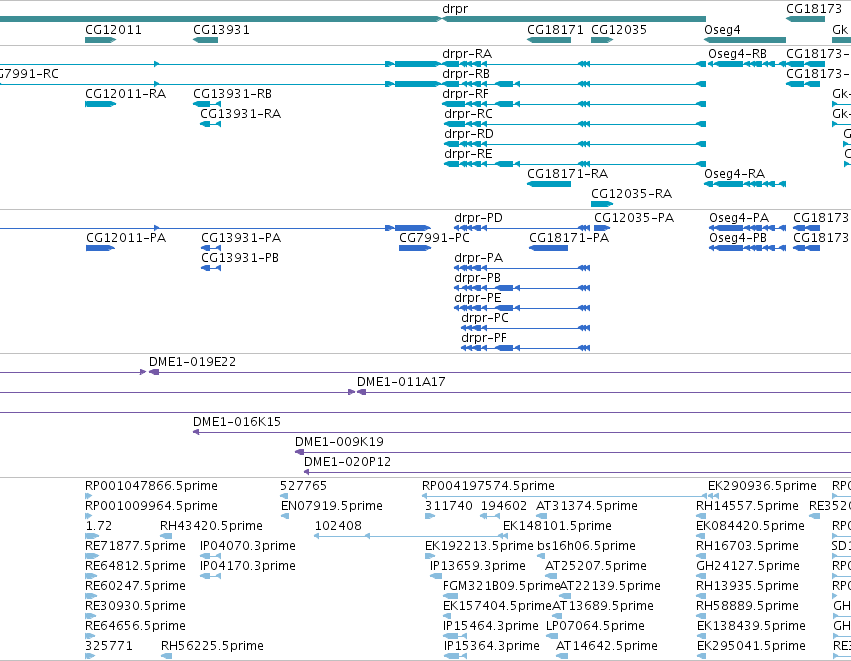
Task: Click feature 527765
Action: 303,486
